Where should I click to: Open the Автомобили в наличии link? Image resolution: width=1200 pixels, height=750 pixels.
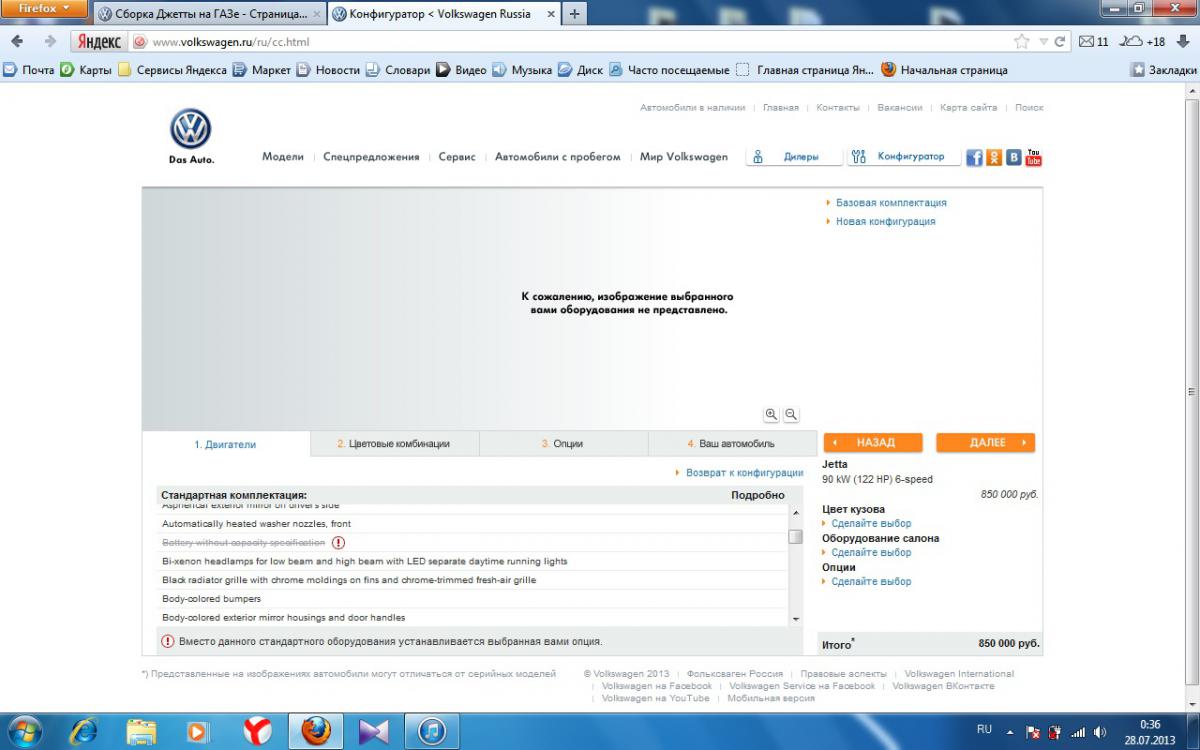tap(693, 108)
